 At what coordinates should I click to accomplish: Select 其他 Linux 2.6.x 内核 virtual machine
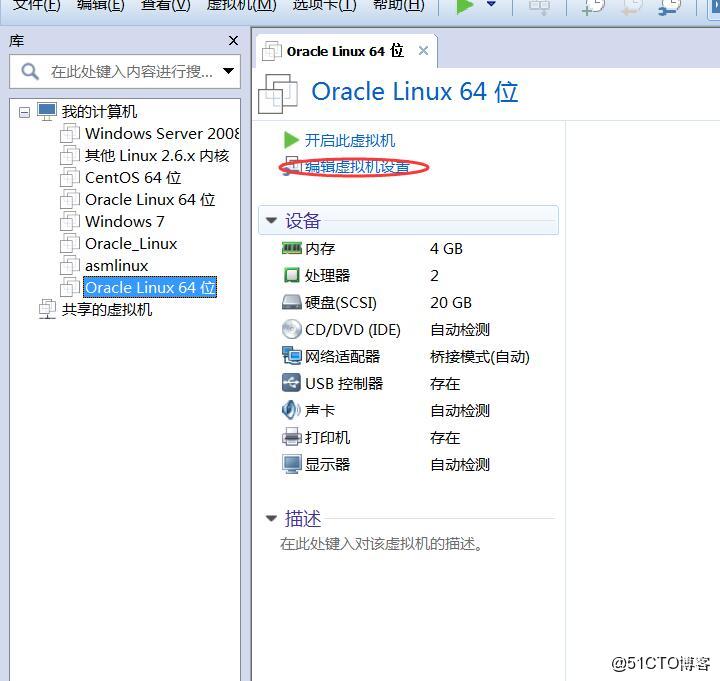click(x=157, y=156)
